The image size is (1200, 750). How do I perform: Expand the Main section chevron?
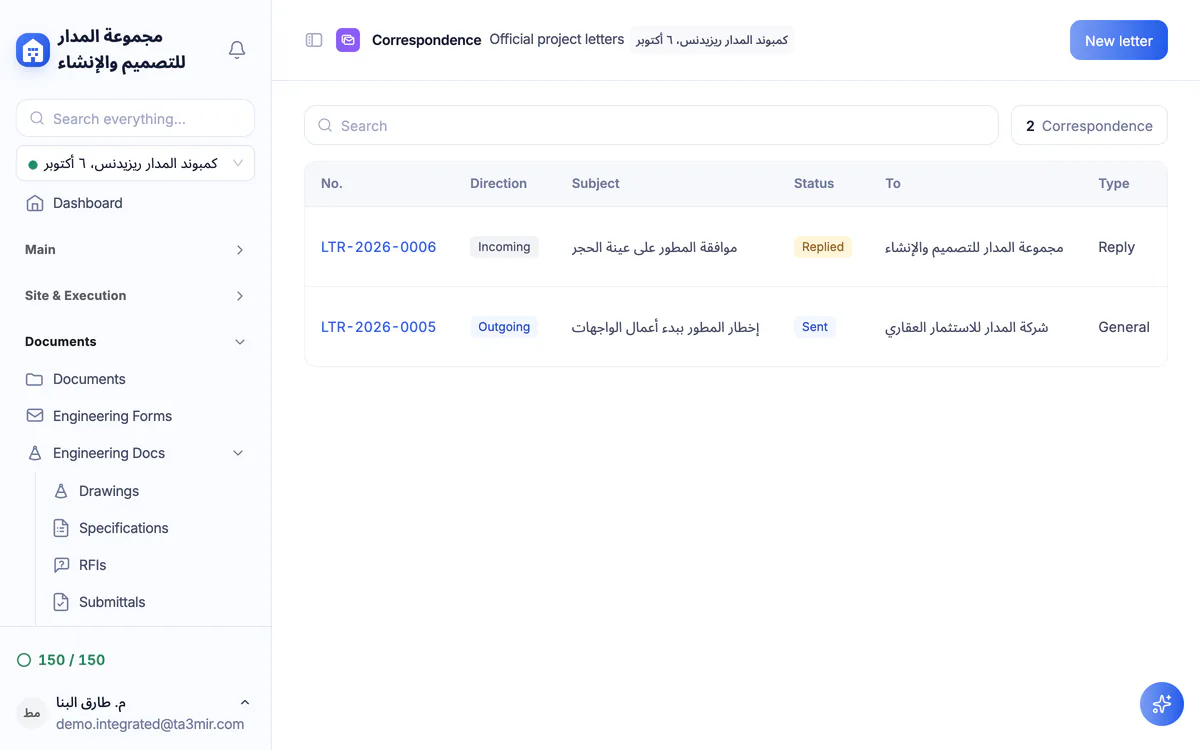tap(240, 250)
